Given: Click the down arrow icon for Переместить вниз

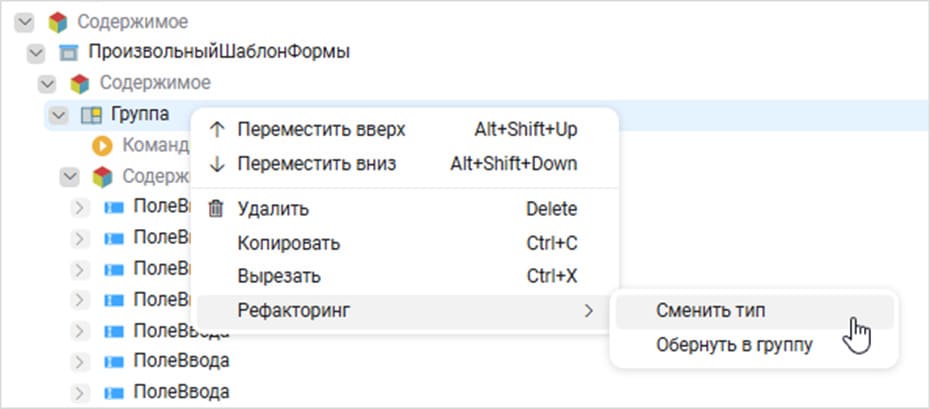Looking at the screenshot, I should pos(215,163).
